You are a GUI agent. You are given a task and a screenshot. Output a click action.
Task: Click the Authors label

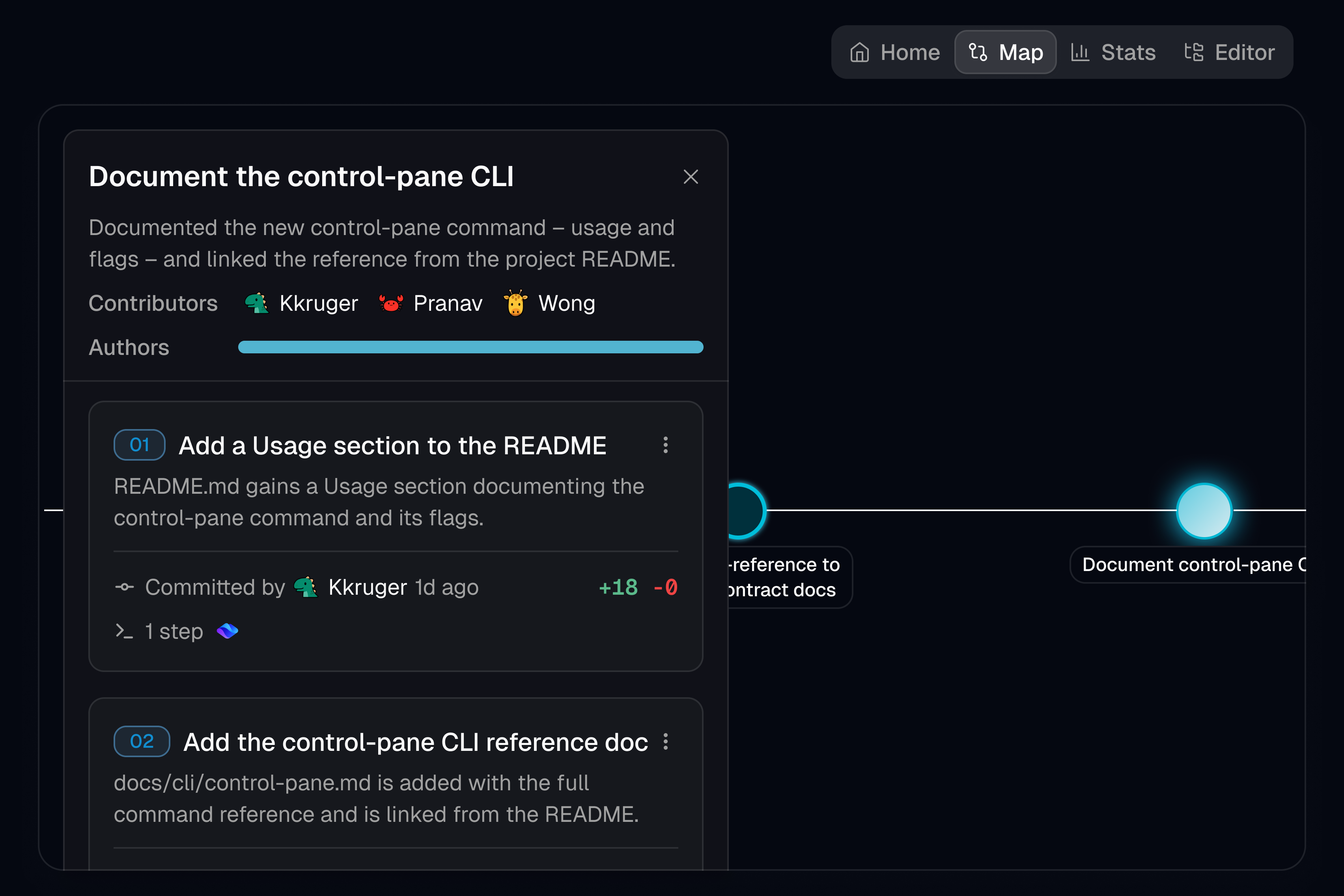[x=129, y=347]
